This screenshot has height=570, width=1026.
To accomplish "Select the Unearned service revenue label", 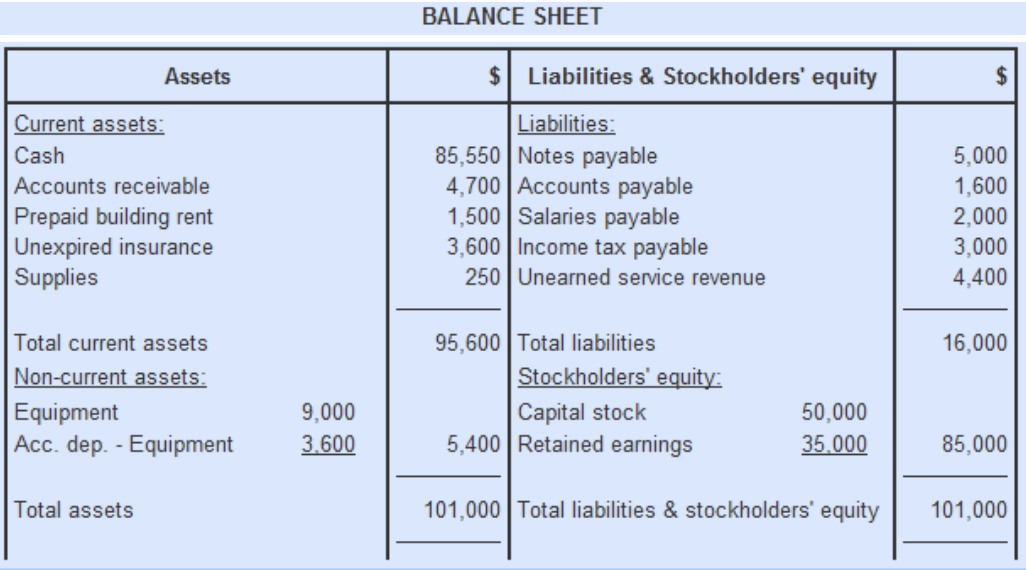I will 641,277.
